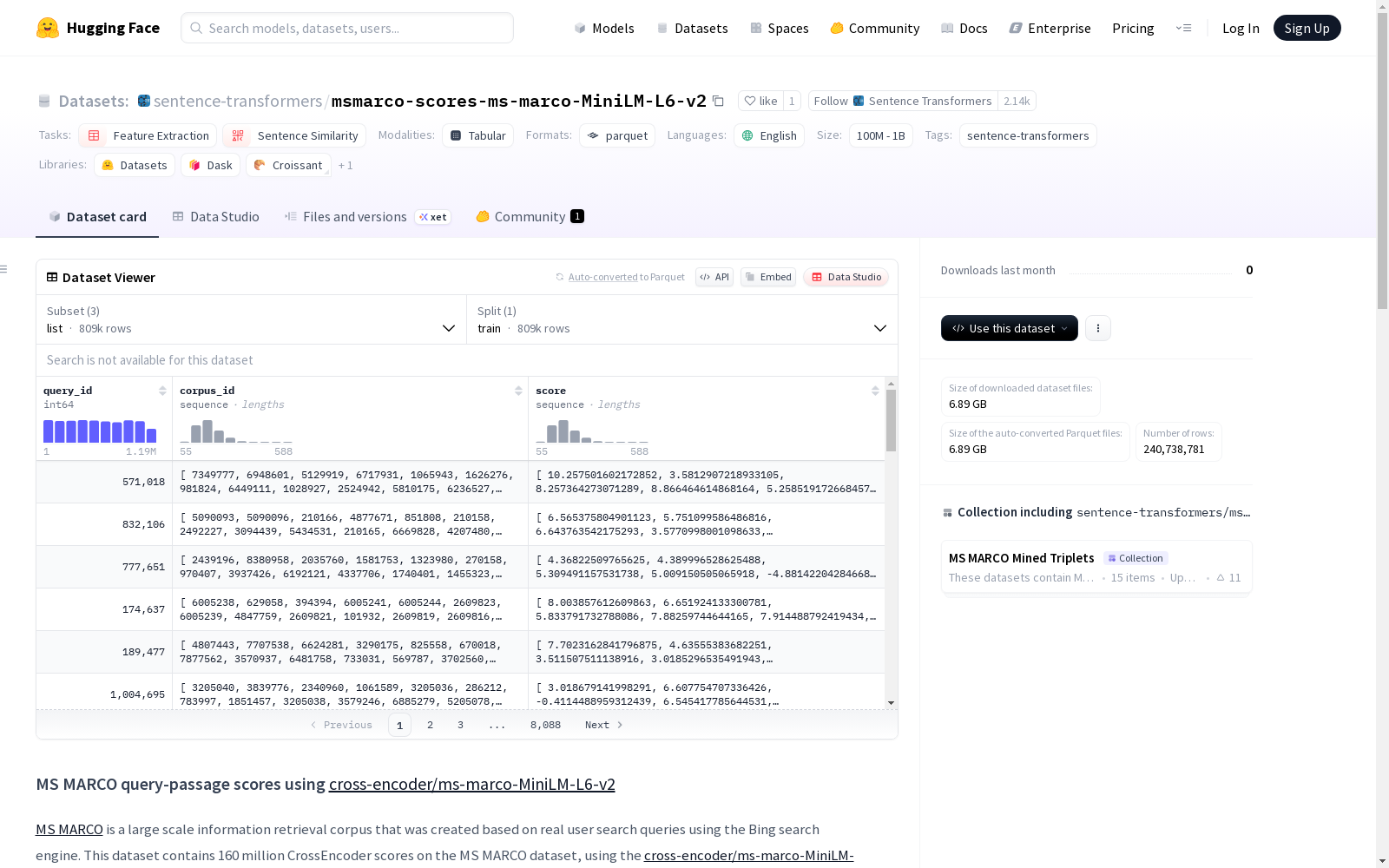Image resolution: width=1389 pixels, height=868 pixels.
Task: Click the 2.14k followers count
Action: click(1017, 101)
